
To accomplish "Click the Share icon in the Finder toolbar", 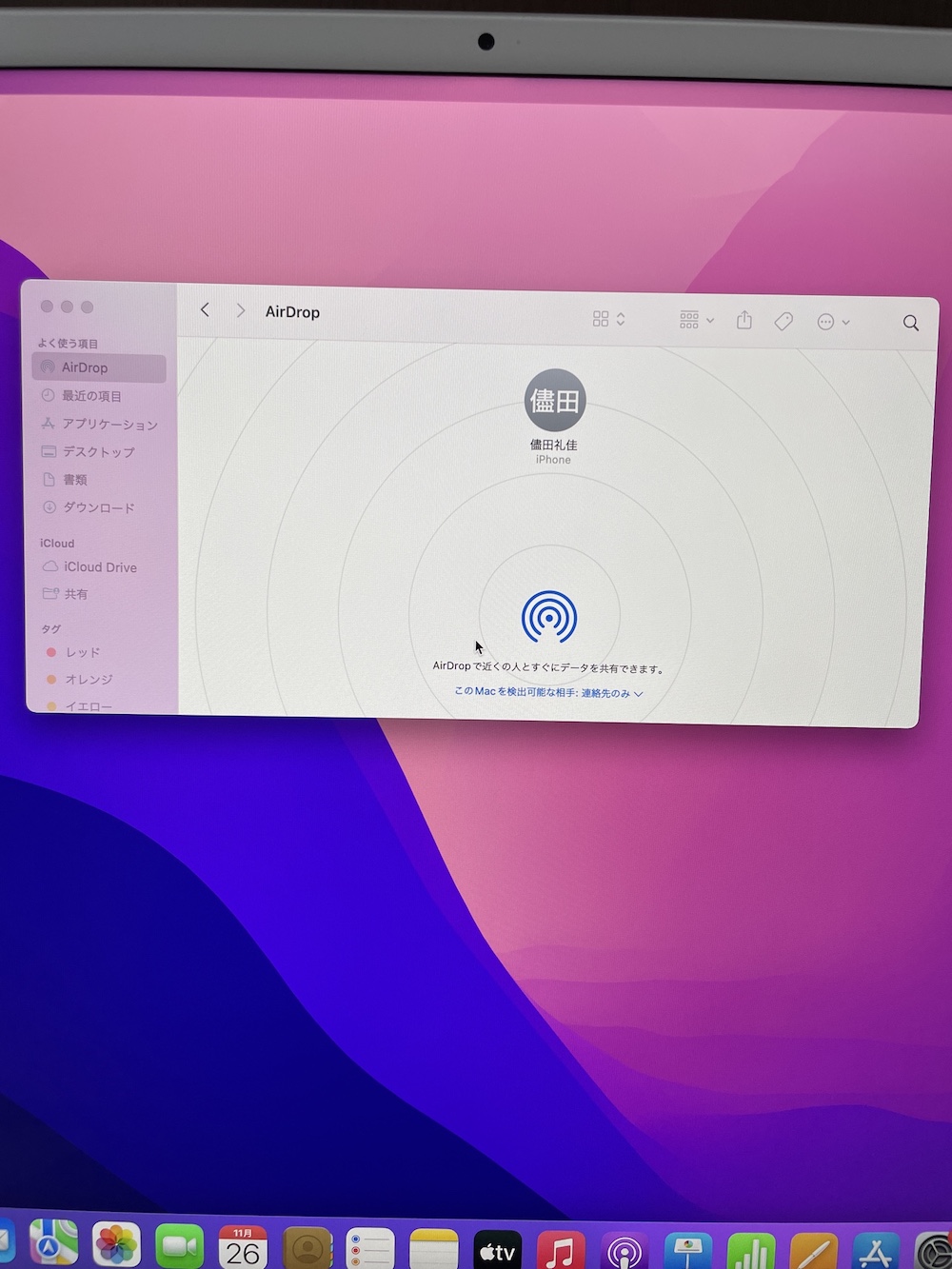I will [x=744, y=320].
